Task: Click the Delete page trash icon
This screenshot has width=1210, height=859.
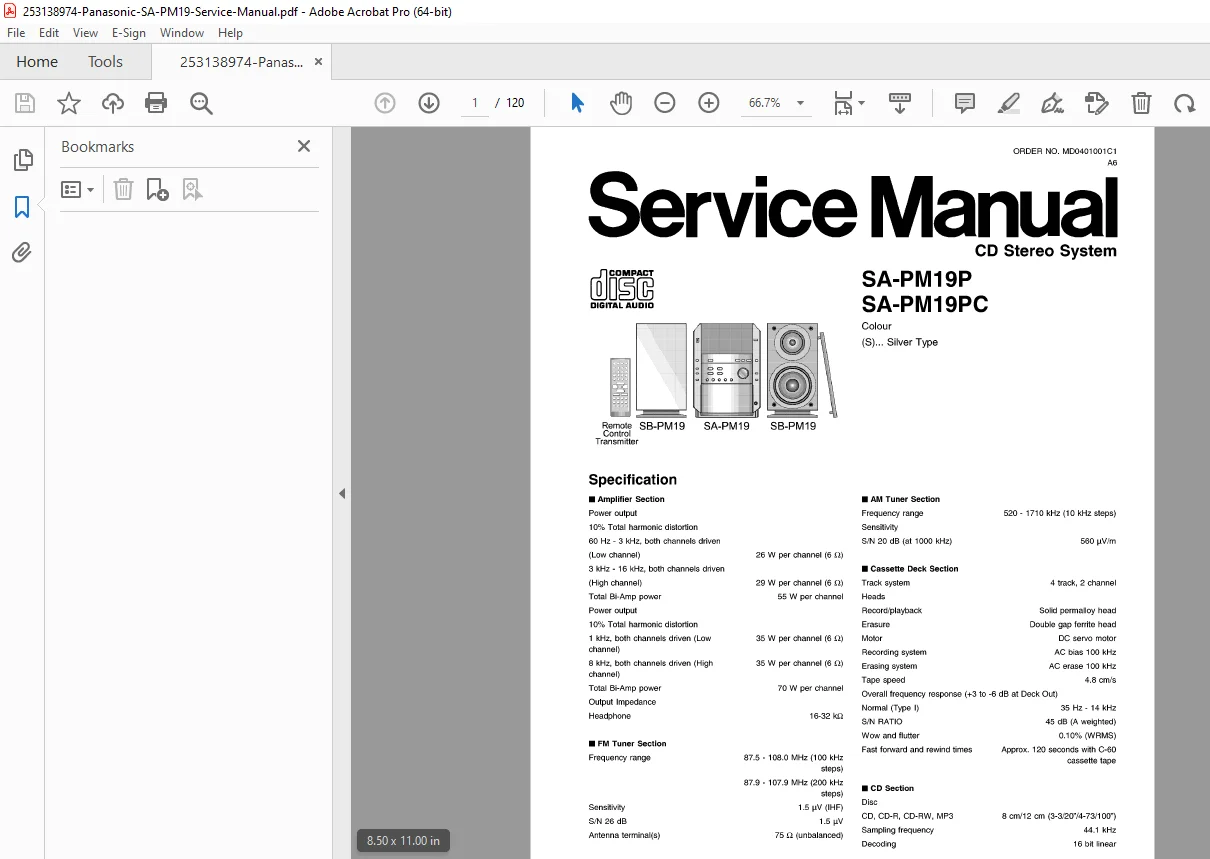Action: pos(1141,103)
